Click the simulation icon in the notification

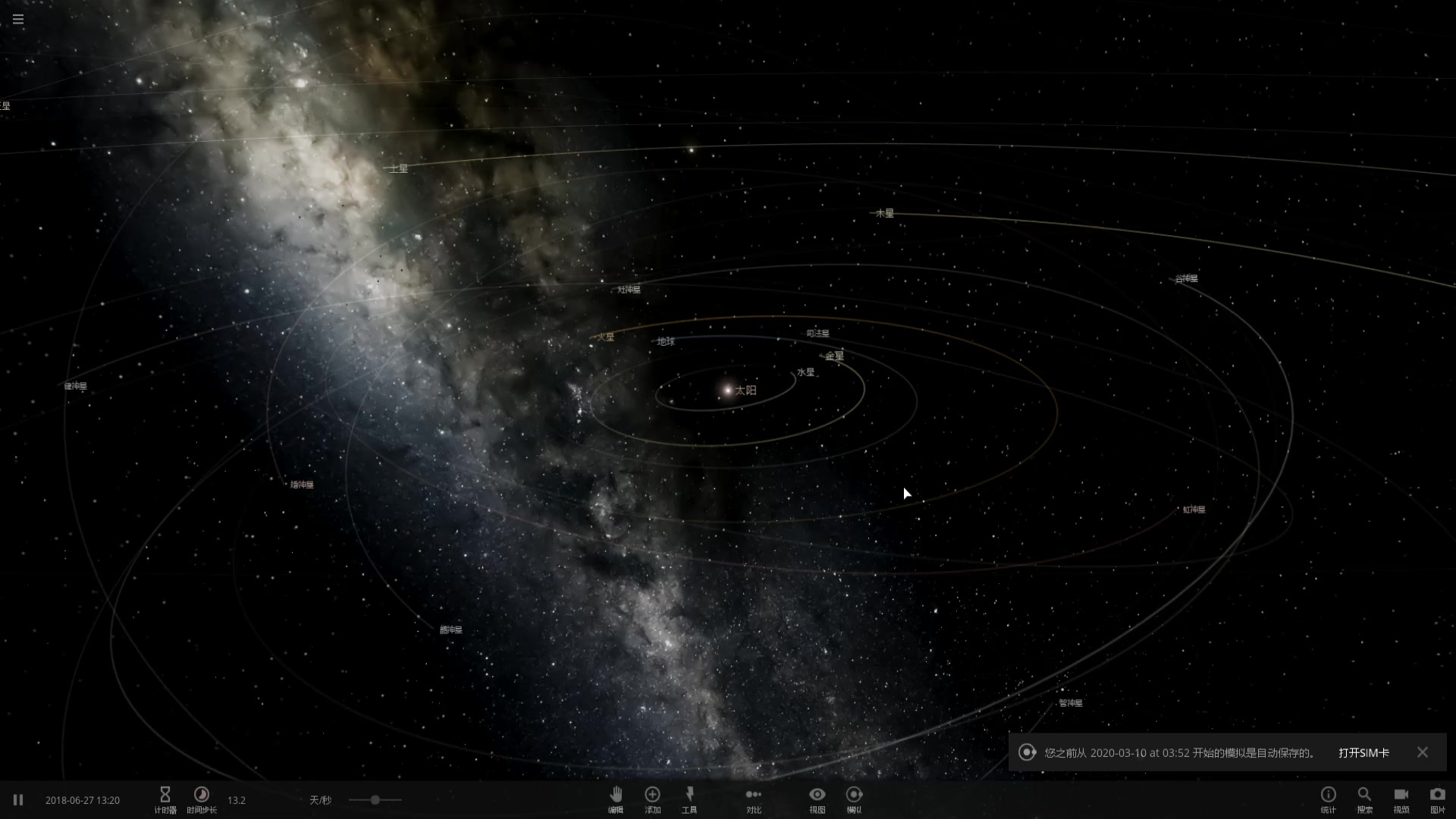tap(1027, 752)
